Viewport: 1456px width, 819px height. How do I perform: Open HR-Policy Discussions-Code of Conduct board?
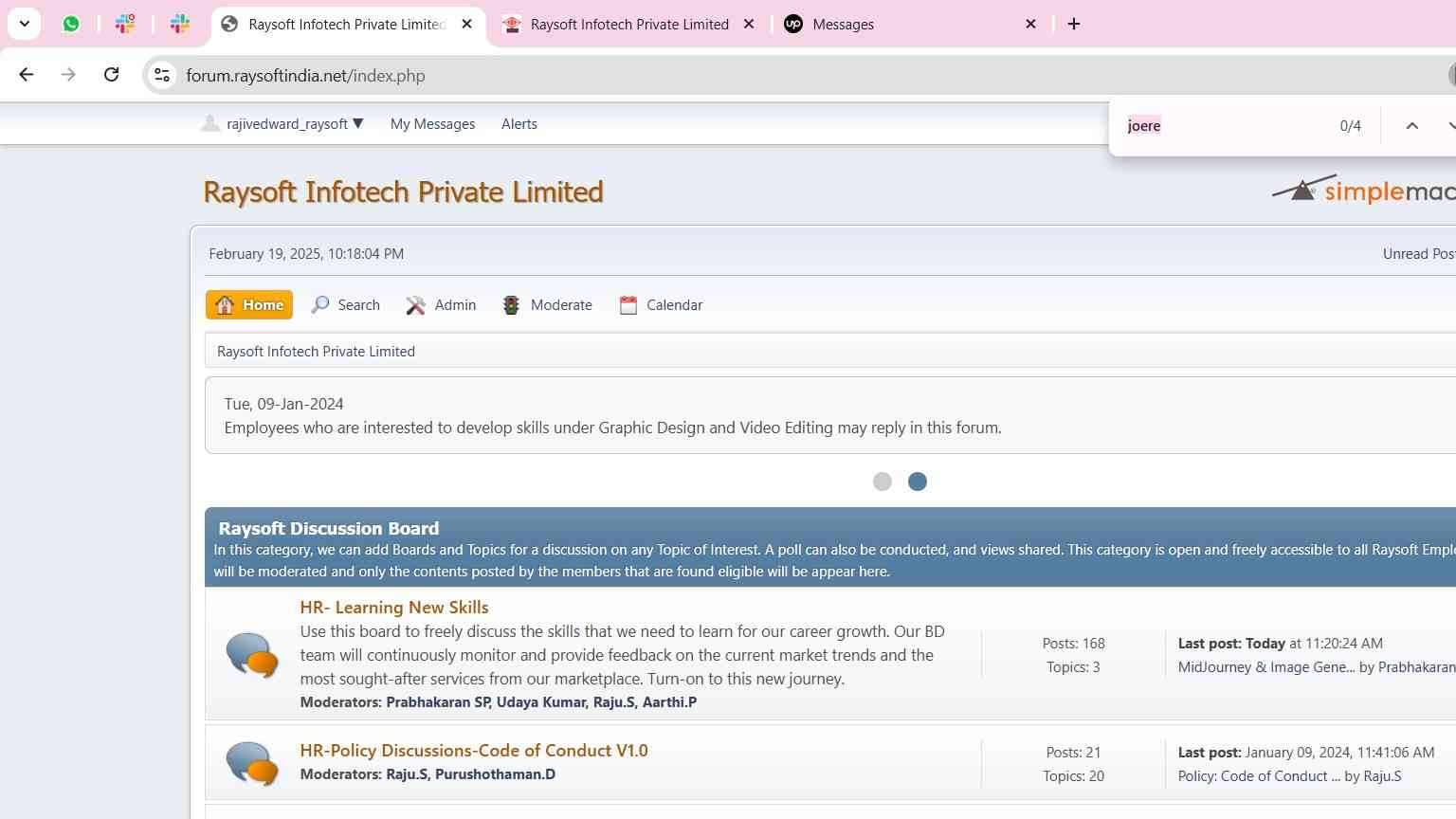474,751
